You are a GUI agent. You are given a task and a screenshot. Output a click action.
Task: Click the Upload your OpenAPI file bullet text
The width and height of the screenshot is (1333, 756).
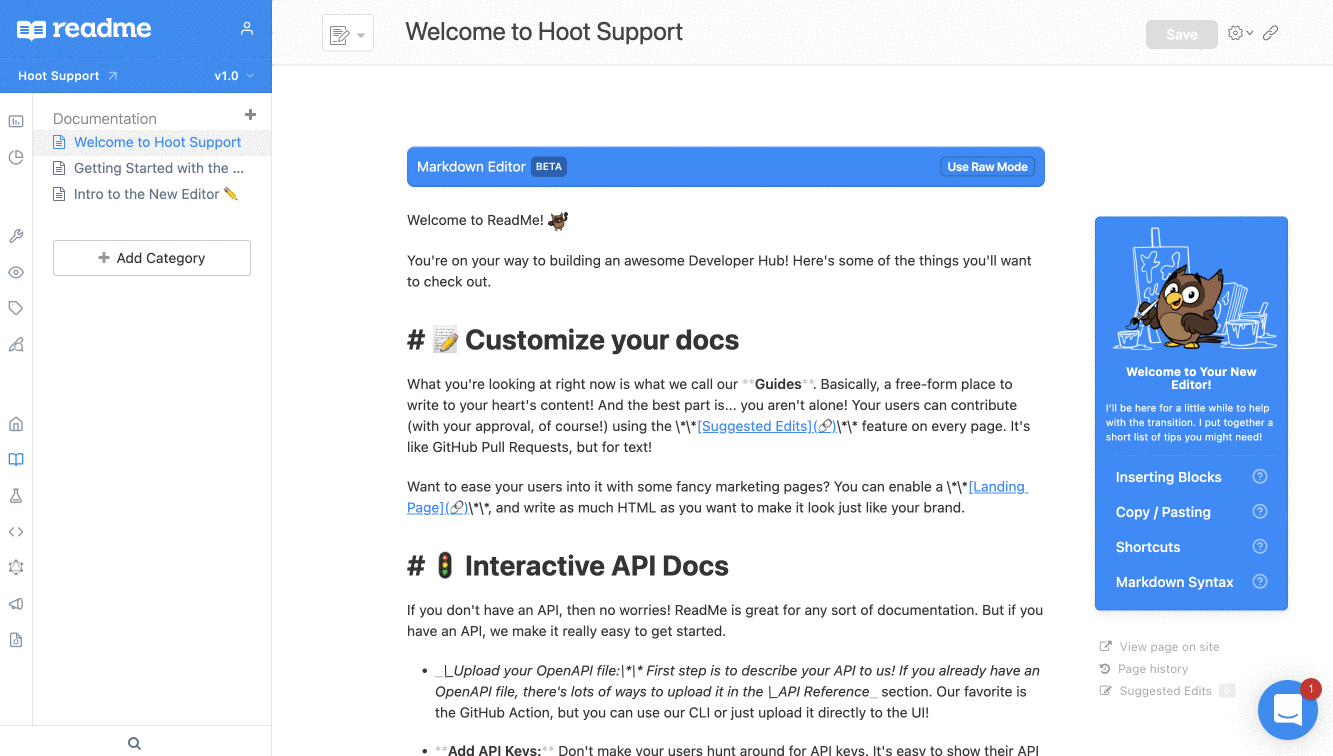click(737, 692)
